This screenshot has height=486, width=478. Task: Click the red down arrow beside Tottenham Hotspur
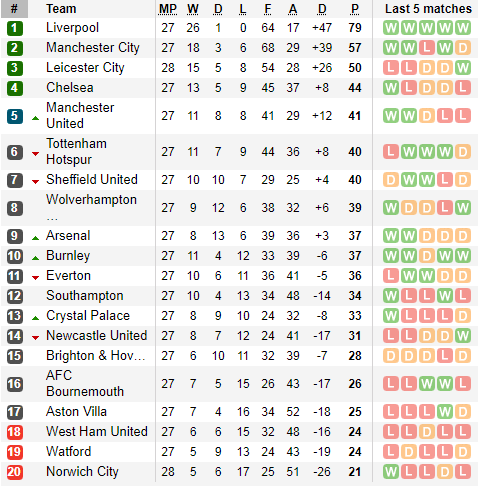35,153
